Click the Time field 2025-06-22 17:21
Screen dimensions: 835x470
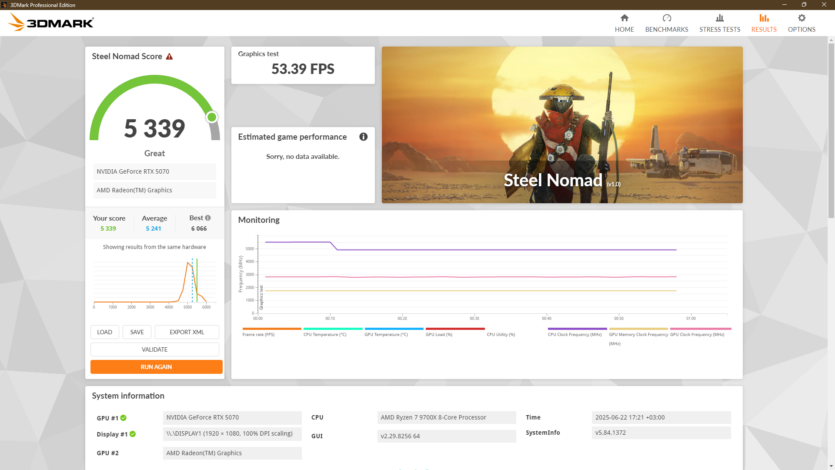[661, 418]
